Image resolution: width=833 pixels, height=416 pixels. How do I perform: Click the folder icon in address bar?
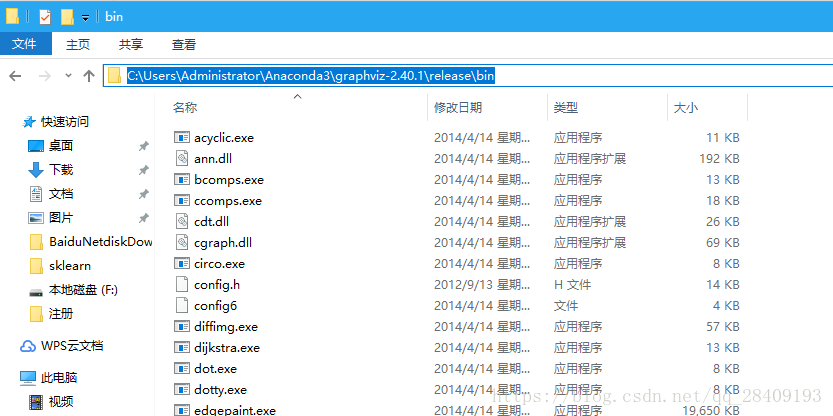114,76
